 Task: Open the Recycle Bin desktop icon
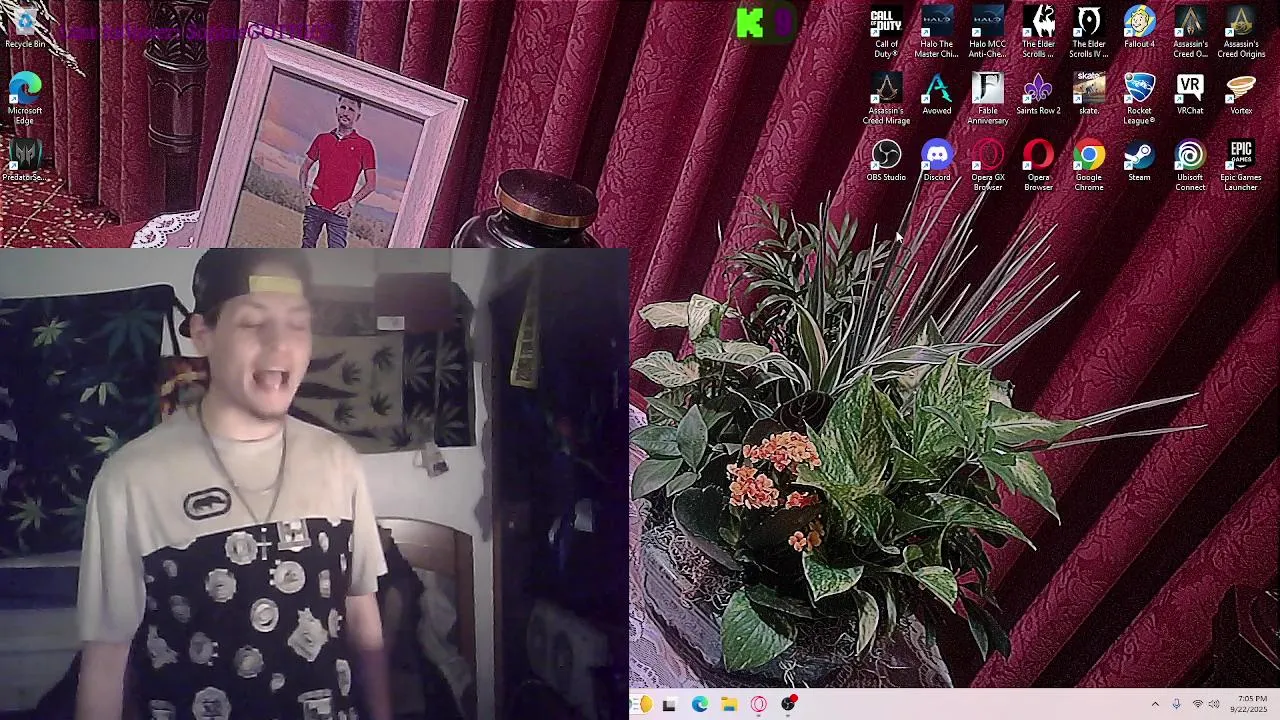[x=25, y=28]
